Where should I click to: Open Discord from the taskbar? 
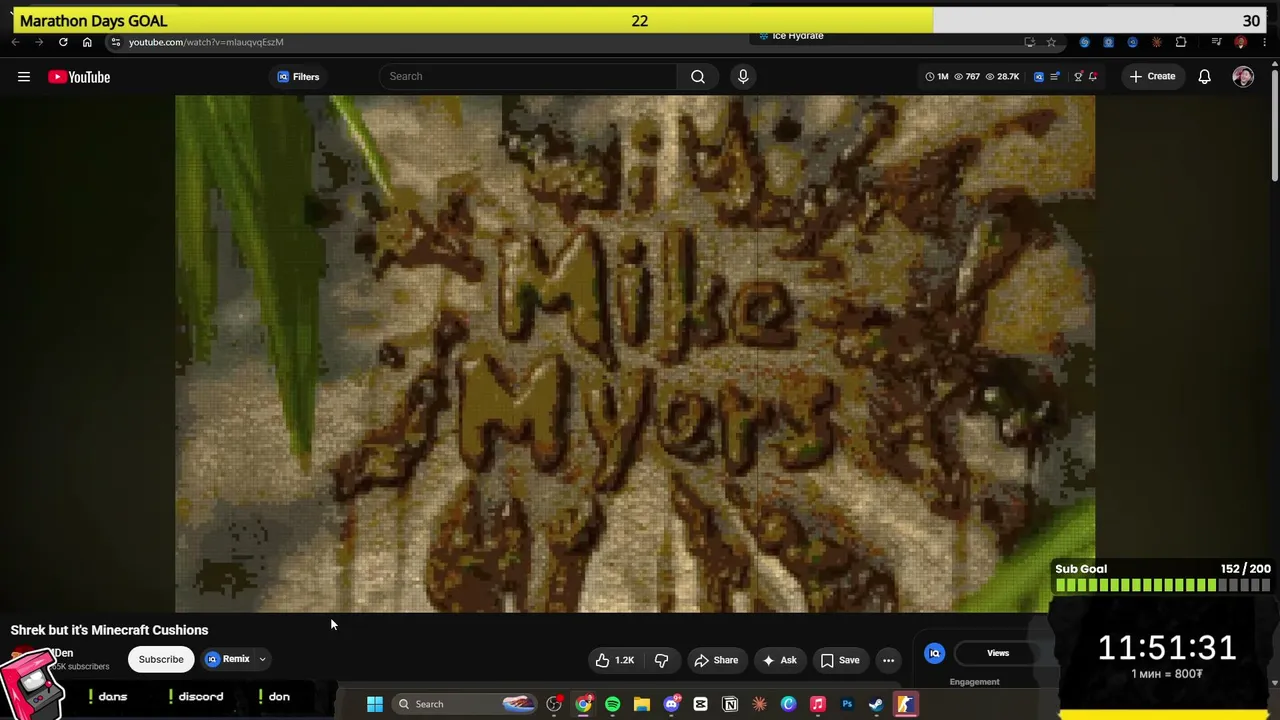coord(671,704)
